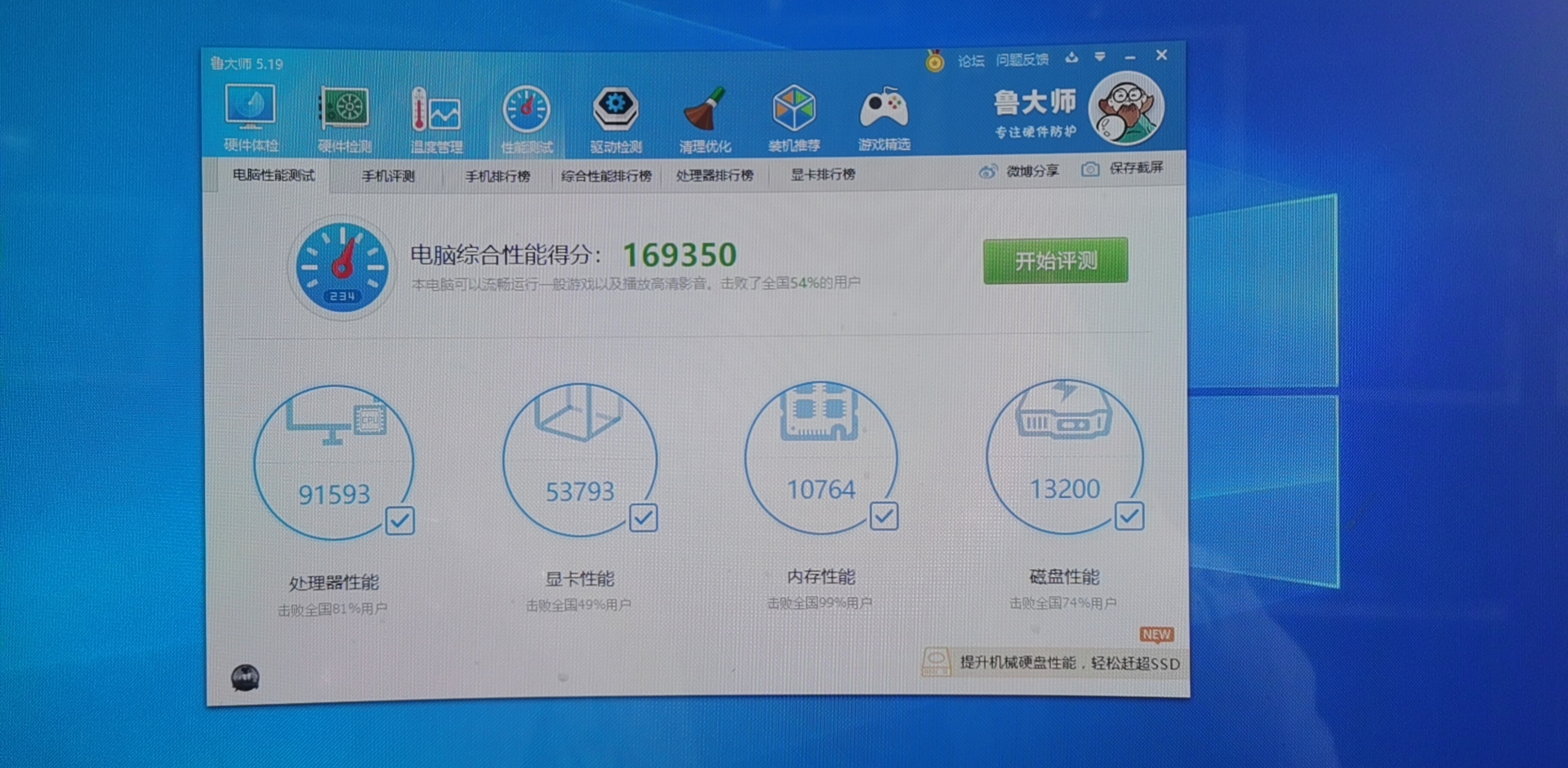Open 游戏精选 game selection

tap(884, 114)
